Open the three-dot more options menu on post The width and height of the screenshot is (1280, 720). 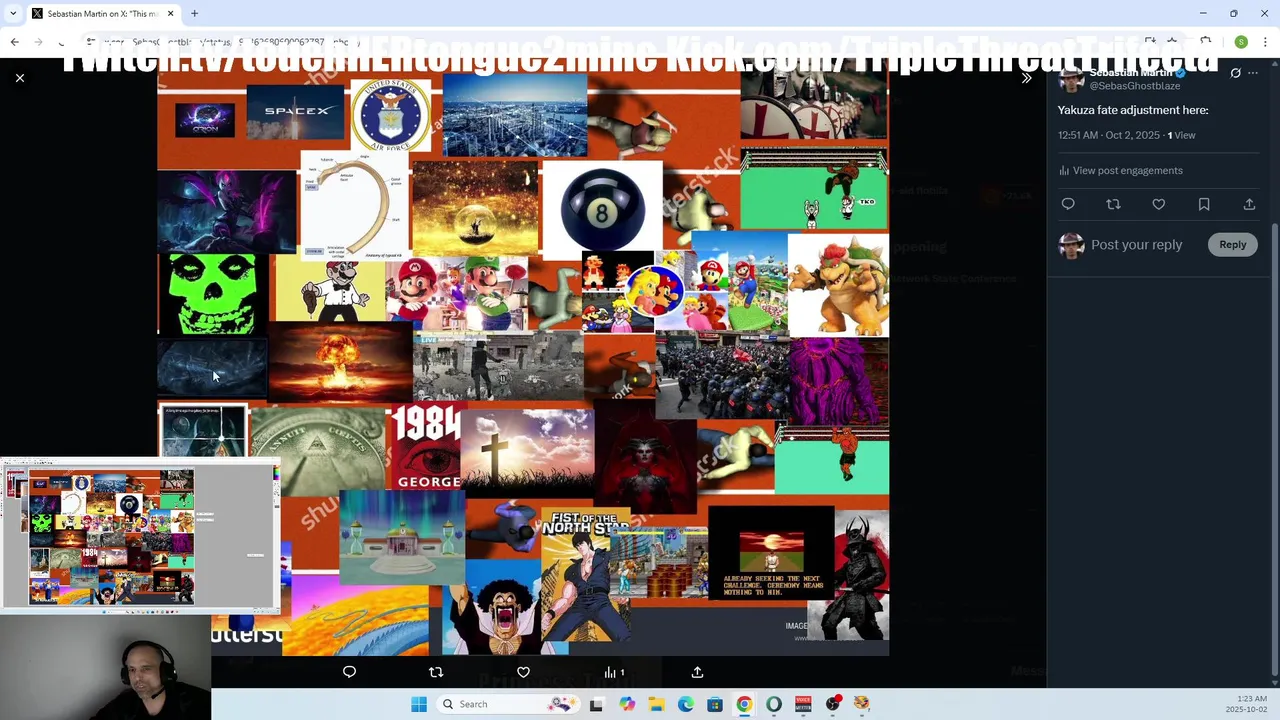coord(1253,73)
